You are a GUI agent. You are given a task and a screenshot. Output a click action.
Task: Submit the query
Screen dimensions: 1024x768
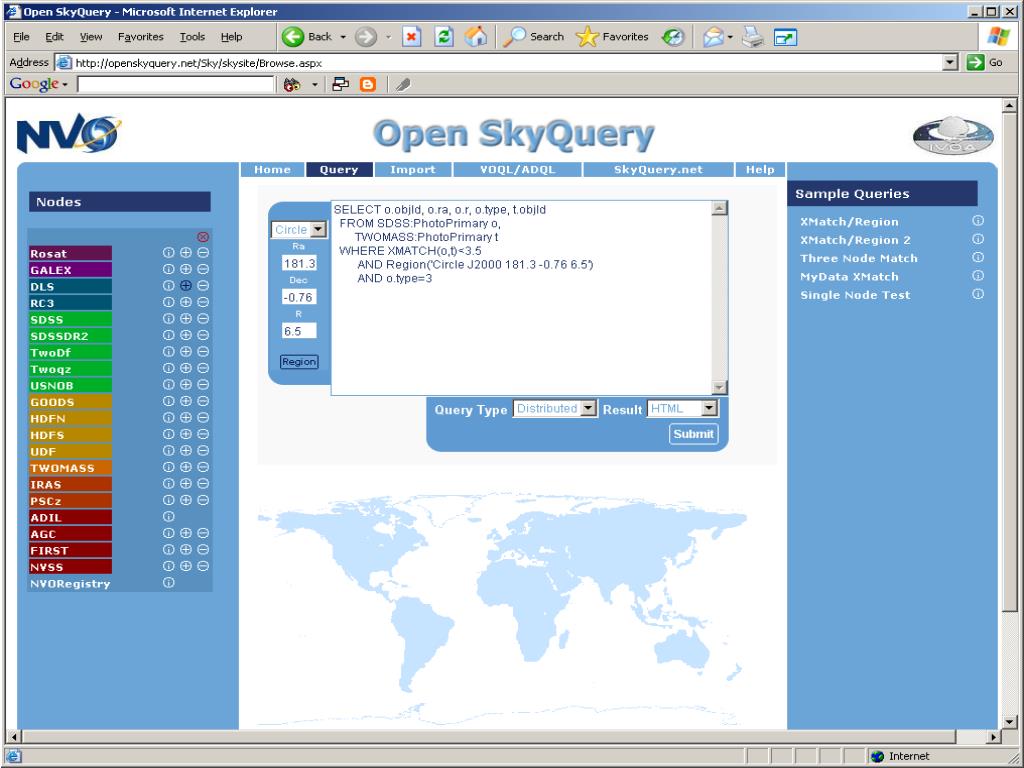click(693, 434)
